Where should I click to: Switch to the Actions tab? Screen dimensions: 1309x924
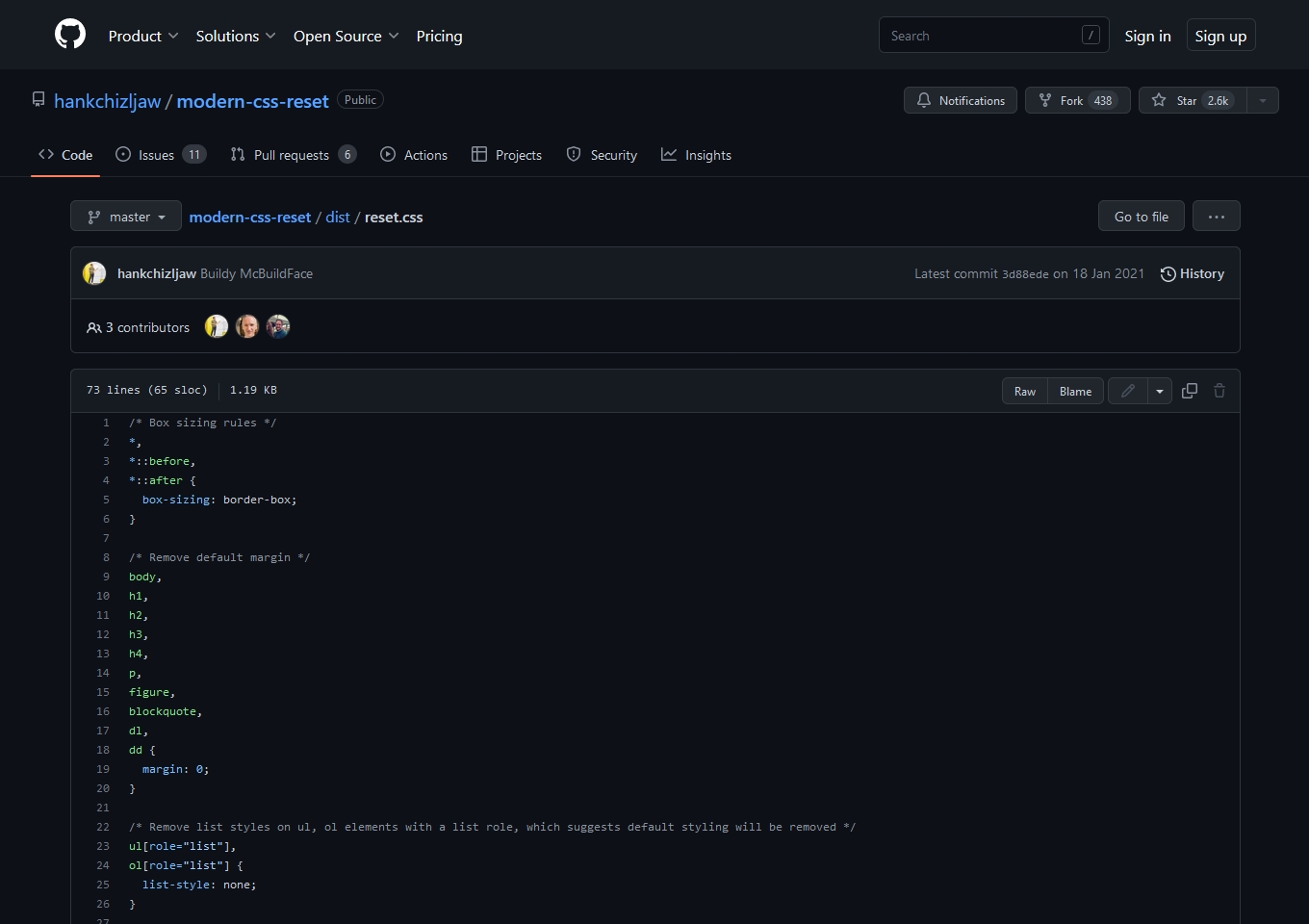(414, 155)
